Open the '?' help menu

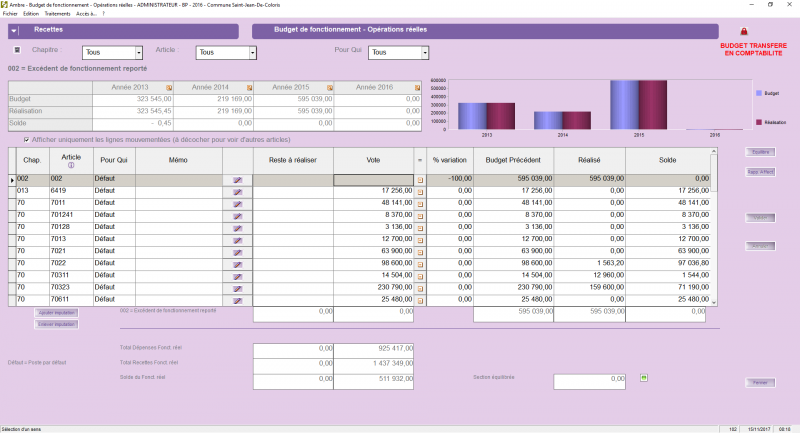point(103,14)
